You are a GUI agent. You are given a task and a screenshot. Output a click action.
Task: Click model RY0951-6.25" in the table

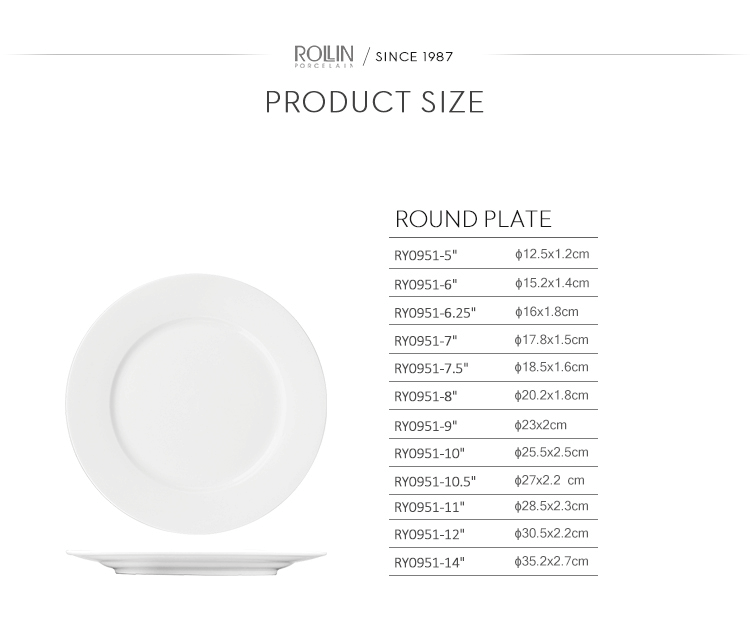(435, 313)
